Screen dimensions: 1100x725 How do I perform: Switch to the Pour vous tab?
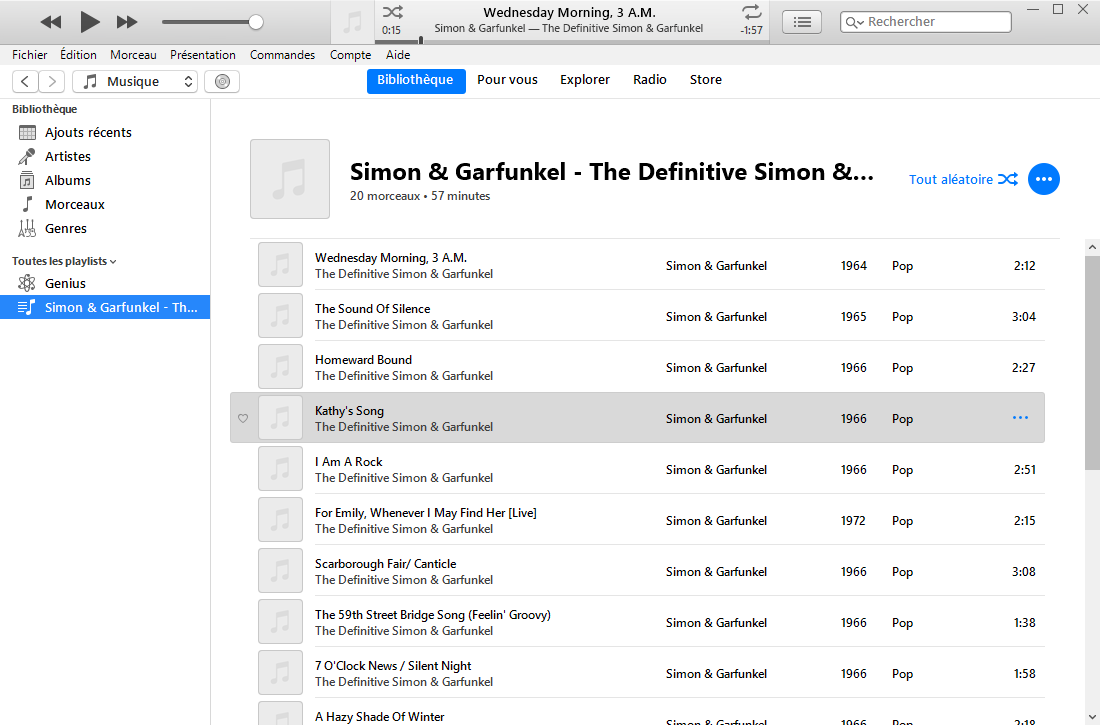click(x=507, y=80)
